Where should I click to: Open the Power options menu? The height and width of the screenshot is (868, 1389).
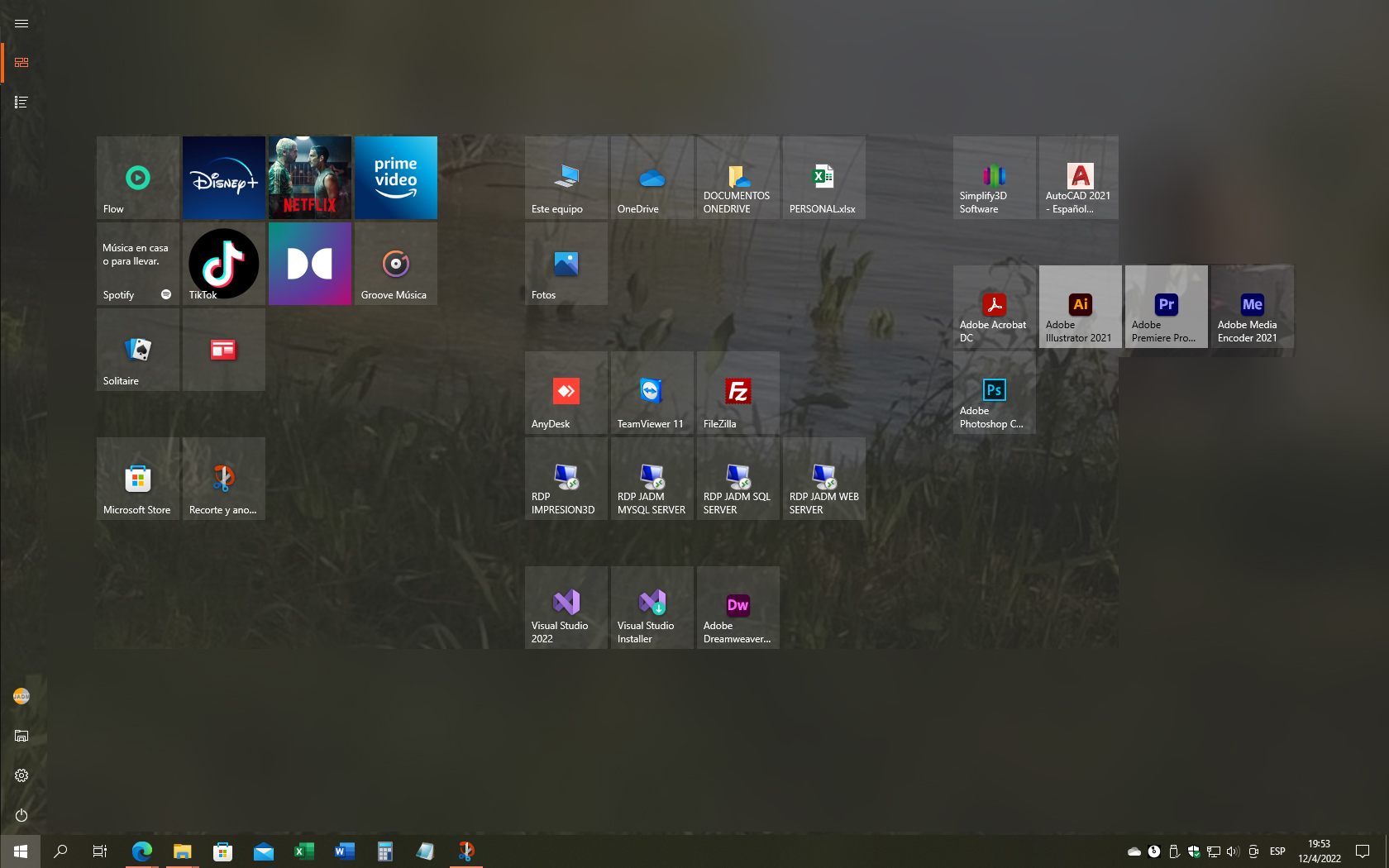(21, 815)
